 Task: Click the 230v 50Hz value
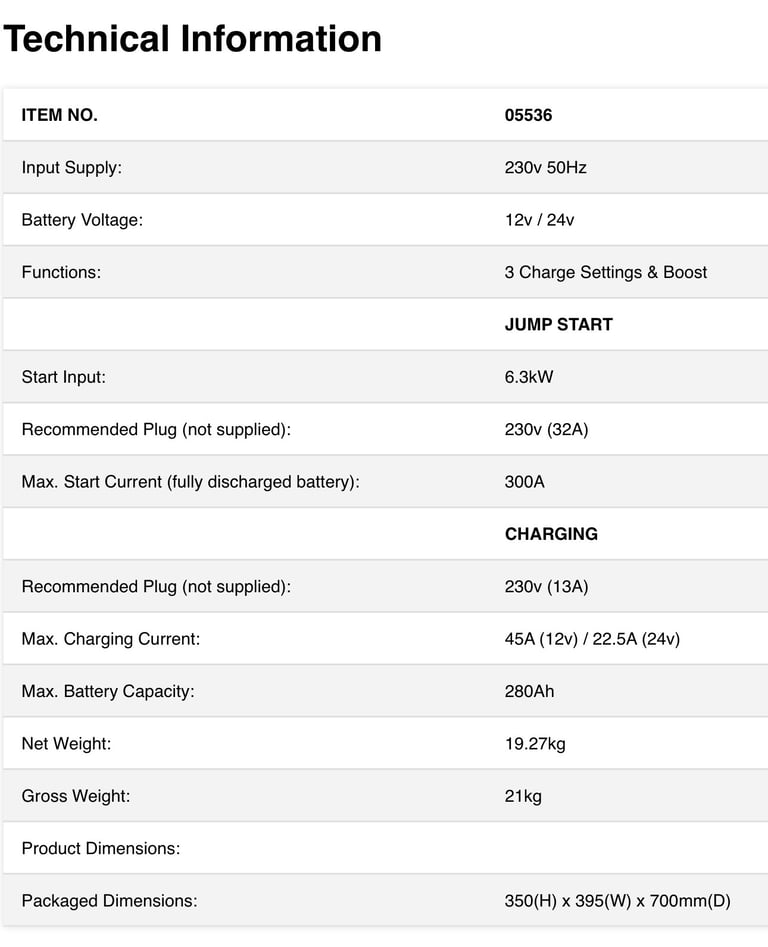(x=545, y=167)
